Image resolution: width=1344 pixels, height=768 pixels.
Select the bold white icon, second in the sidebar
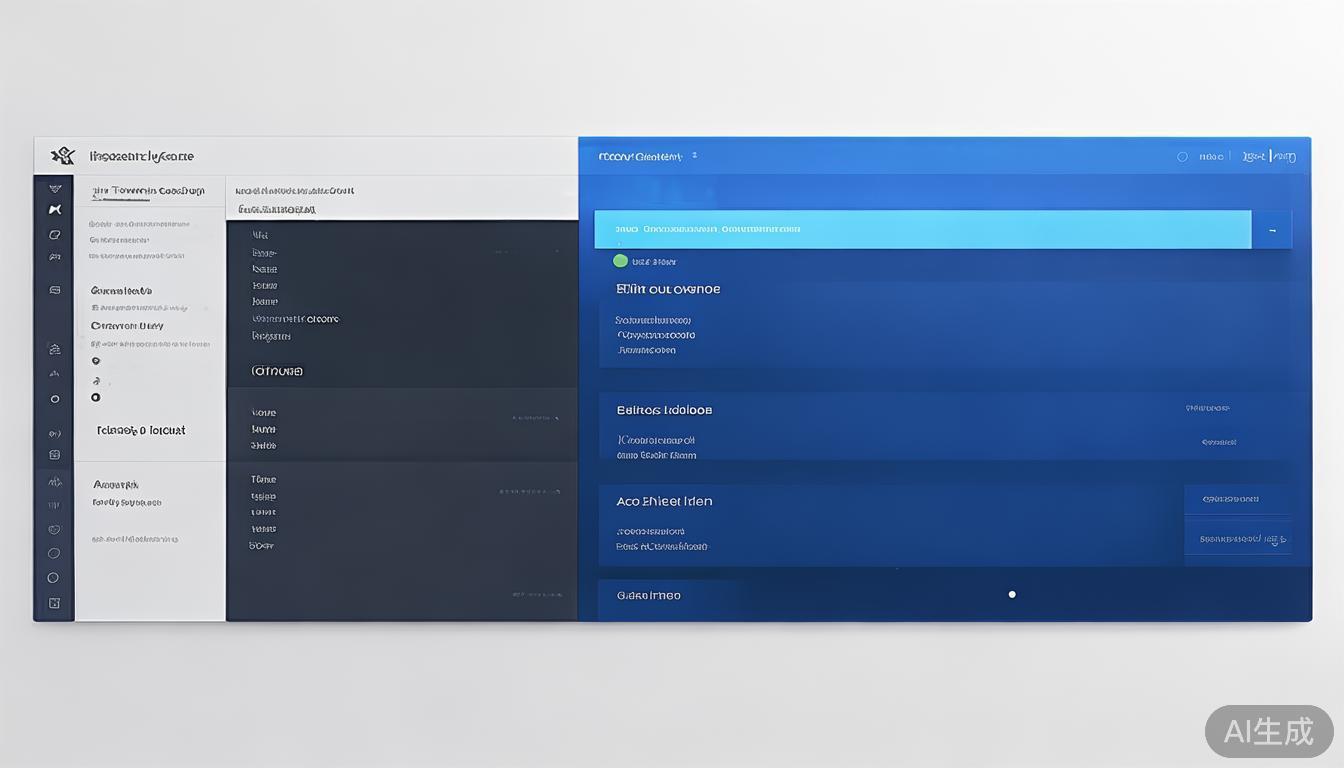click(x=55, y=209)
